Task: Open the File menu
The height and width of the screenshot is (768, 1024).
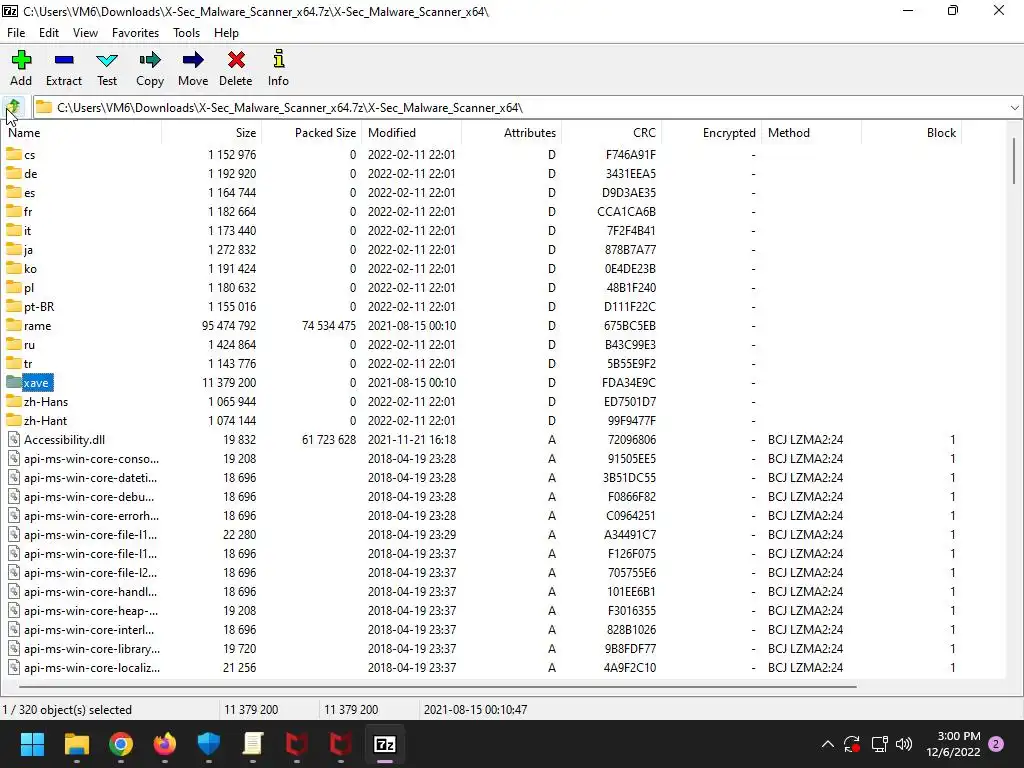Action: tap(16, 33)
